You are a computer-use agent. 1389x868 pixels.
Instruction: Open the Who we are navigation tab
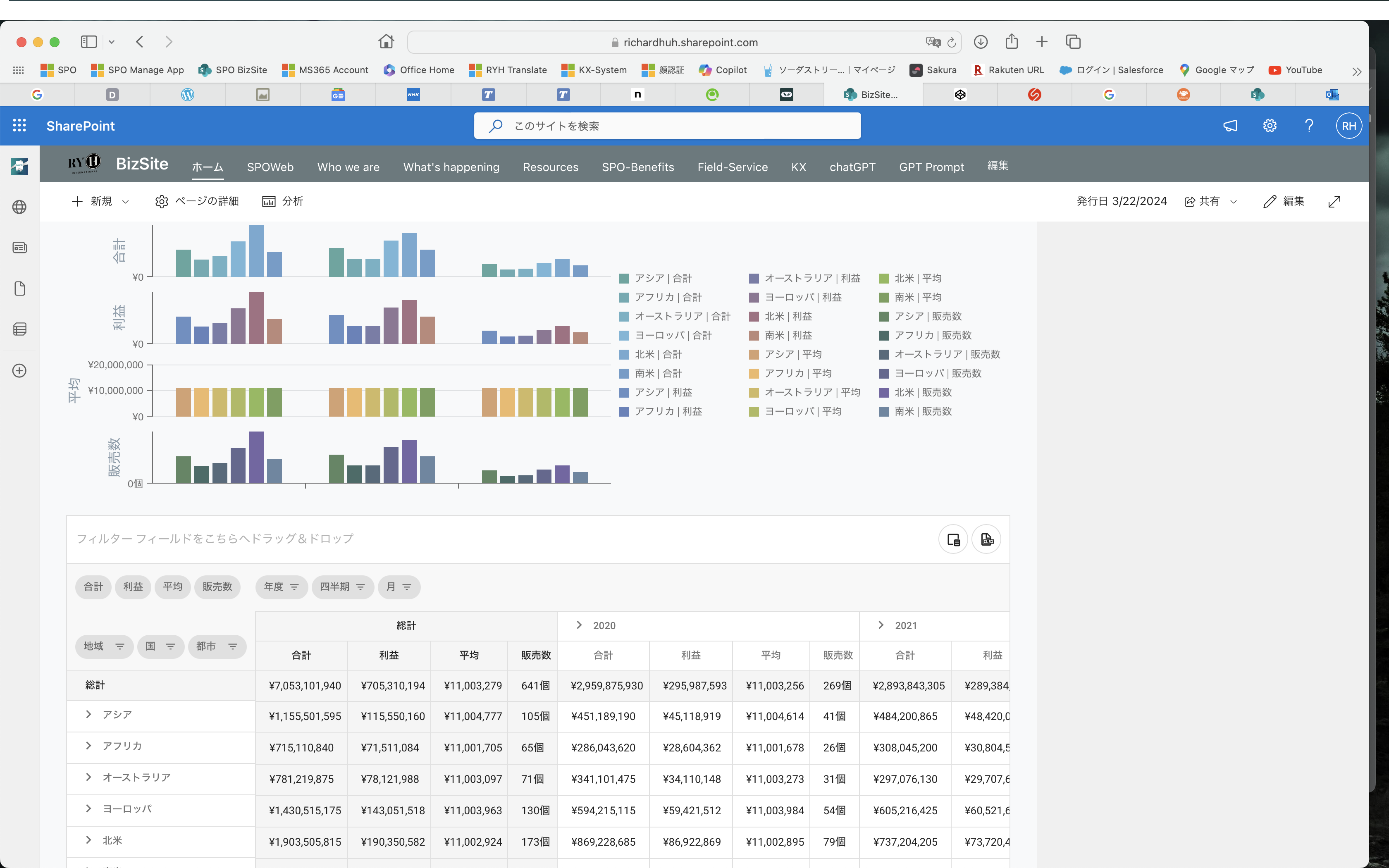(348, 167)
